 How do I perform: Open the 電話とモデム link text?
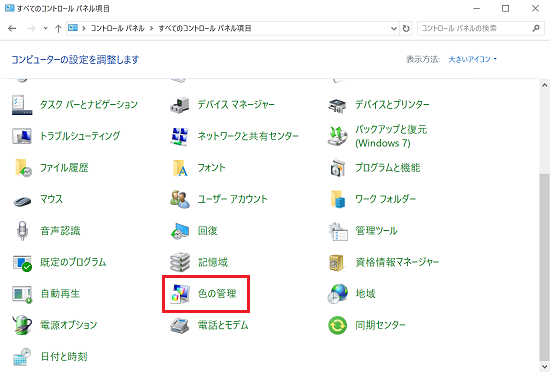(223, 325)
